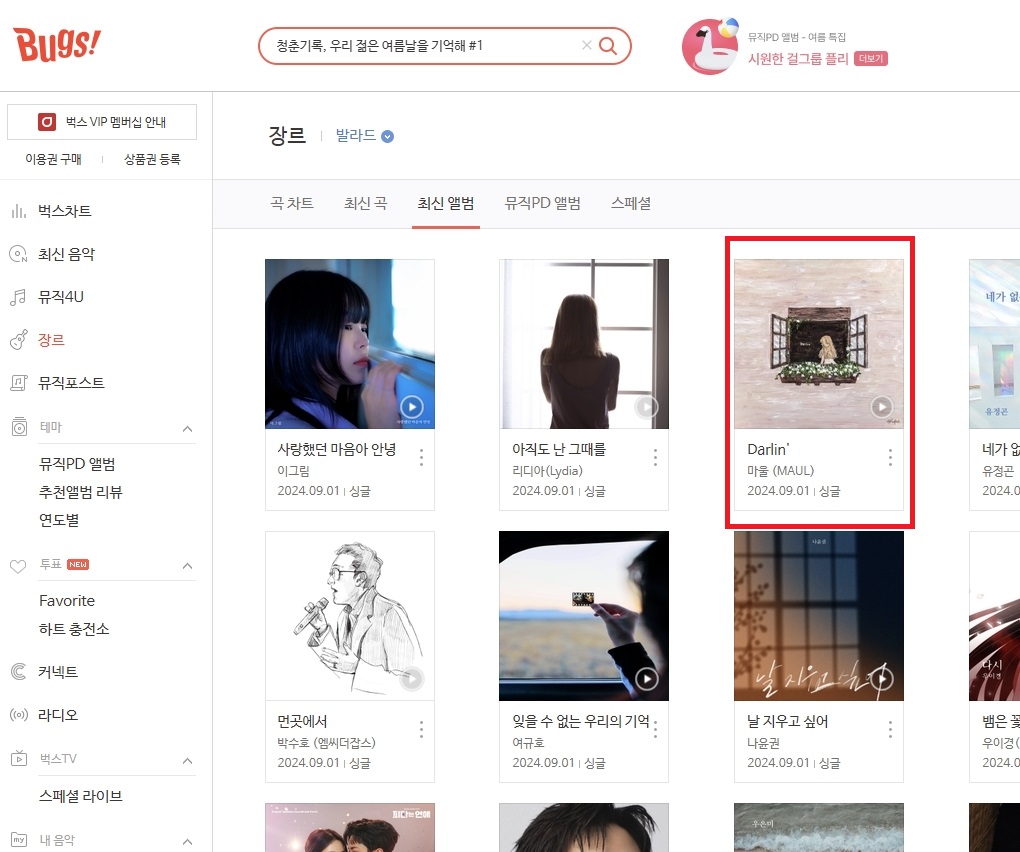The width and height of the screenshot is (1020, 852).
Task: Select 장르 guitar icon in sidebar
Action: (19, 339)
